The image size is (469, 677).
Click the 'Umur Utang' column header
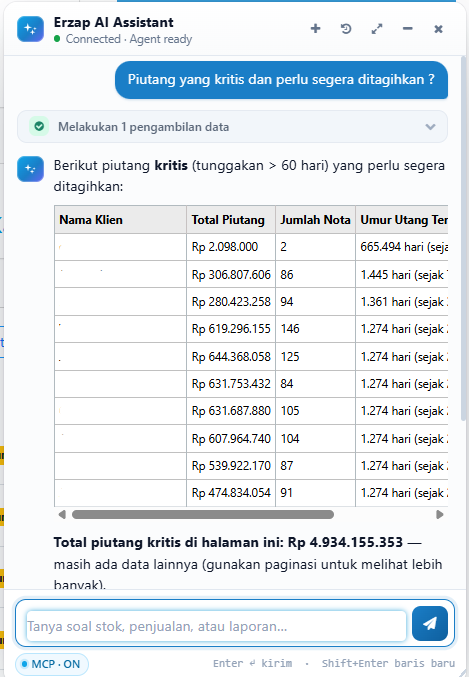pyautogui.click(x=402, y=220)
